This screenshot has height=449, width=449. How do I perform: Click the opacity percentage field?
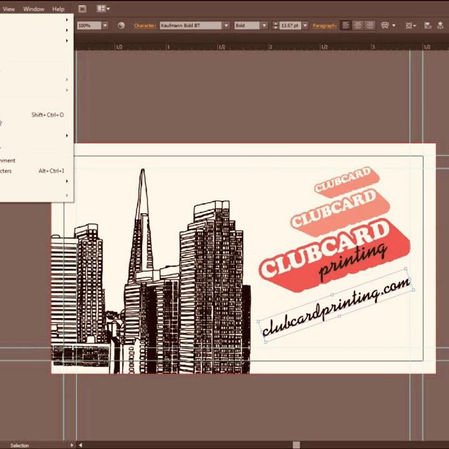(89, 26)
